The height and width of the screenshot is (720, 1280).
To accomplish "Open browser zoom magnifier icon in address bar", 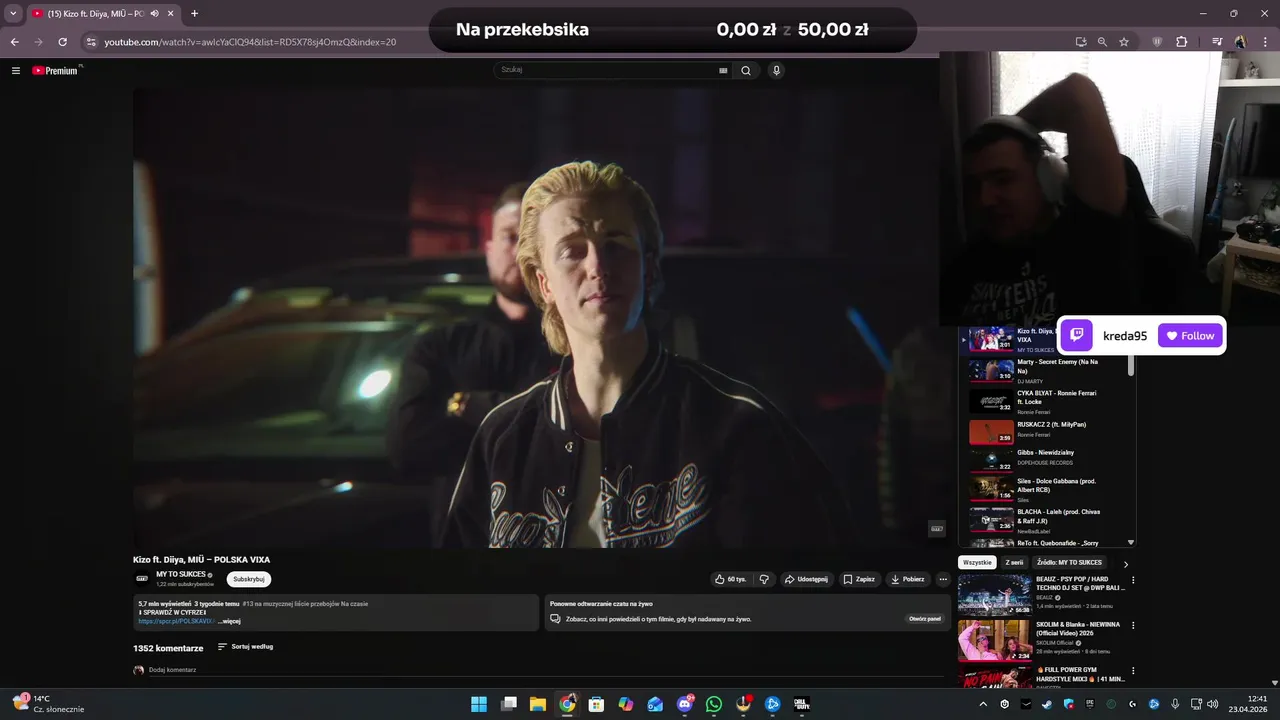I will click(1102, 42).
